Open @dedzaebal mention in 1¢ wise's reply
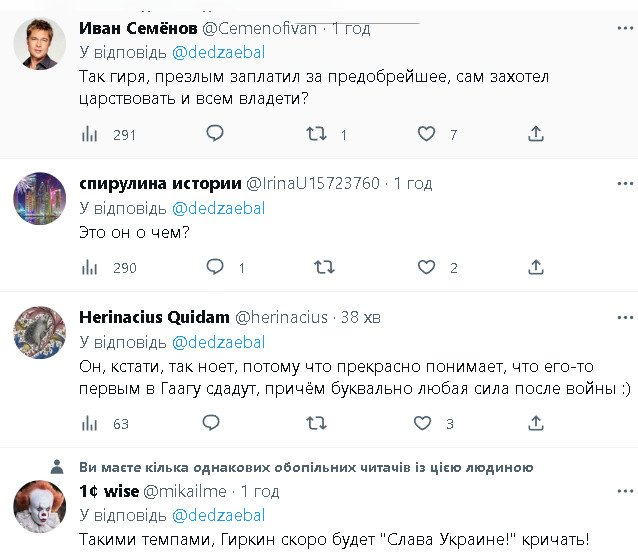Viewport: 638px width, 559px height. tap(219, 515)
